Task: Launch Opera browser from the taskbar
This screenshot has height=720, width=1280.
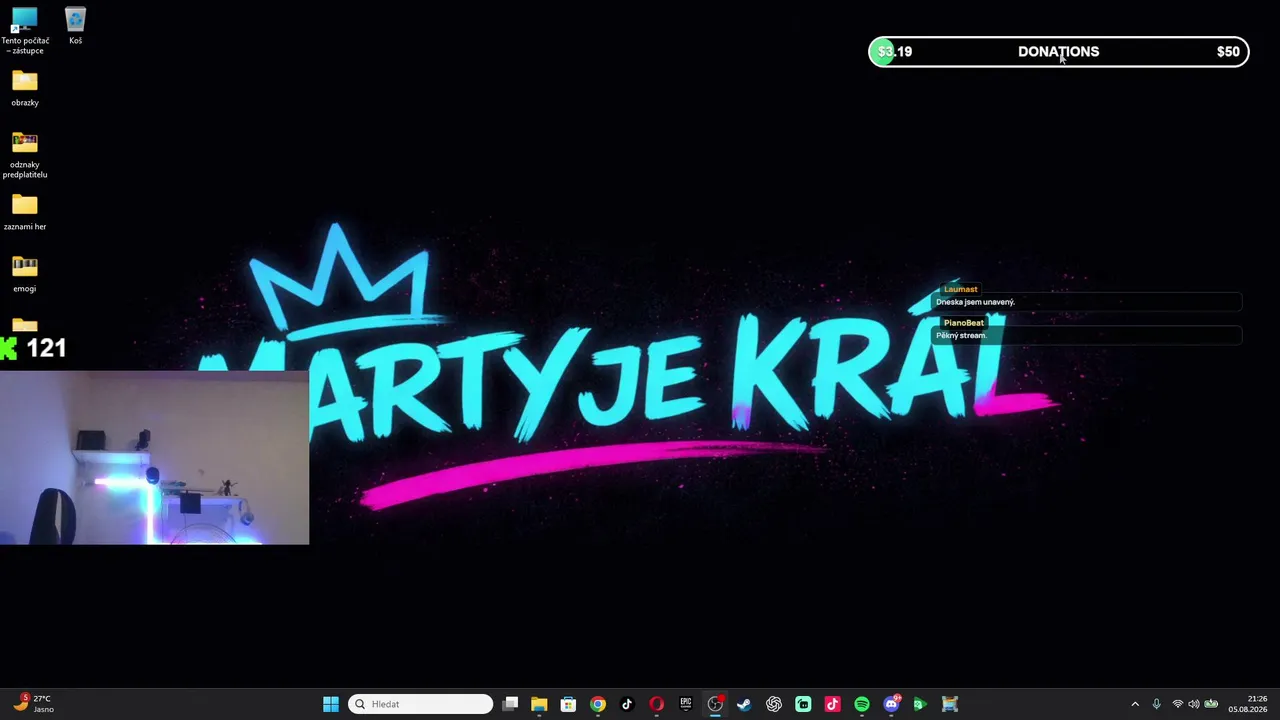Action: (x=656, y=704)
